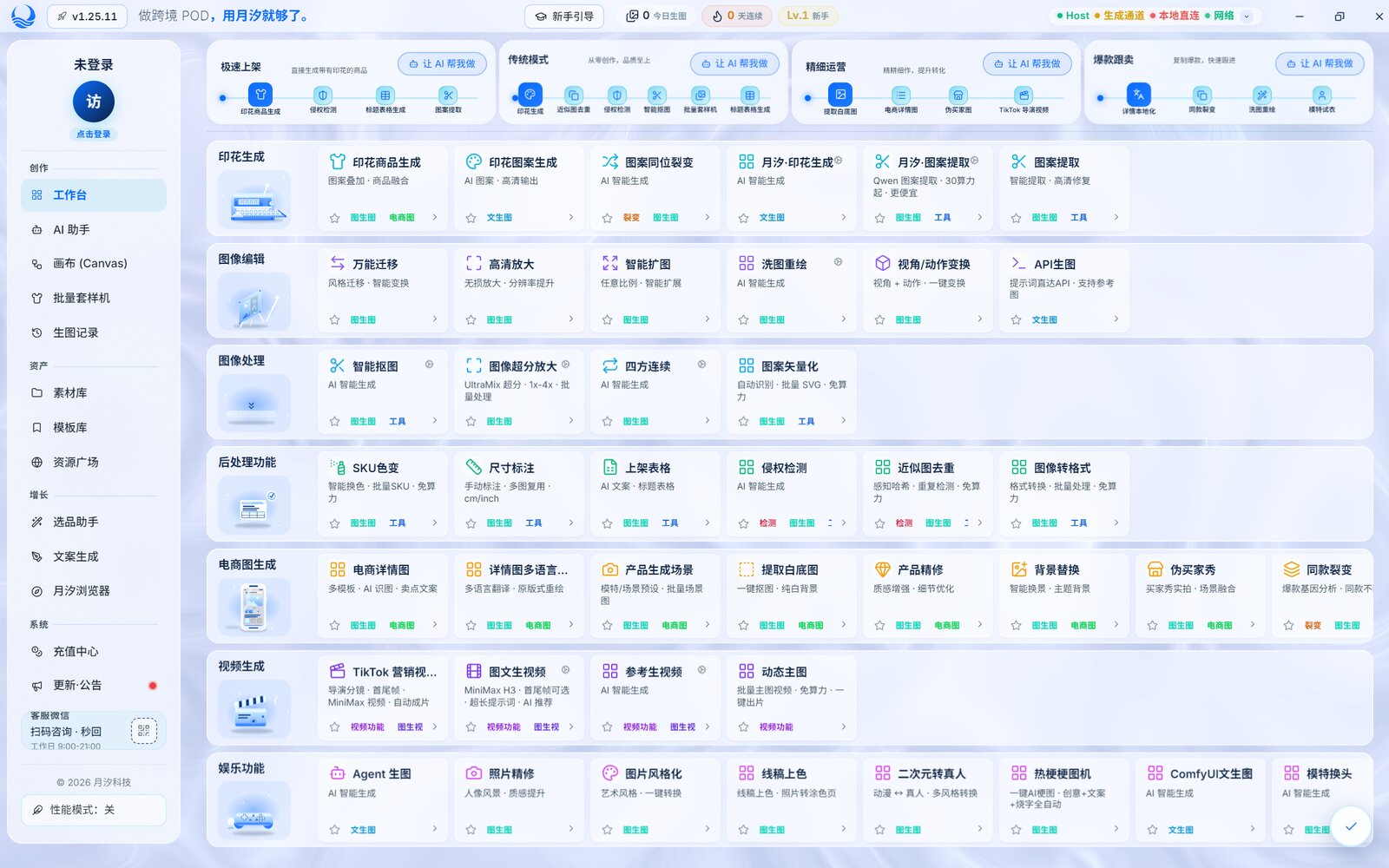Open settings gear on 智能抠图 card
The height and width of the screenshot is (868, 1389).
(429, 365)
